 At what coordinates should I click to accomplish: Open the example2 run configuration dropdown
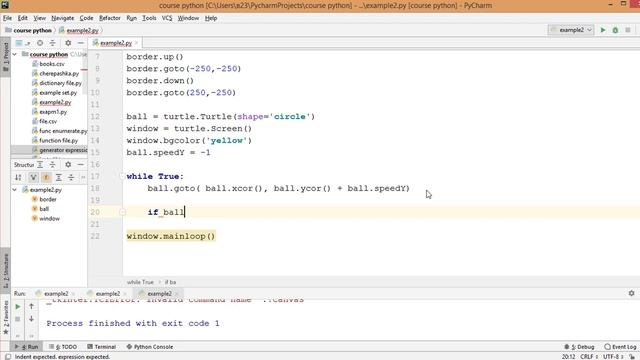[571, 30]
